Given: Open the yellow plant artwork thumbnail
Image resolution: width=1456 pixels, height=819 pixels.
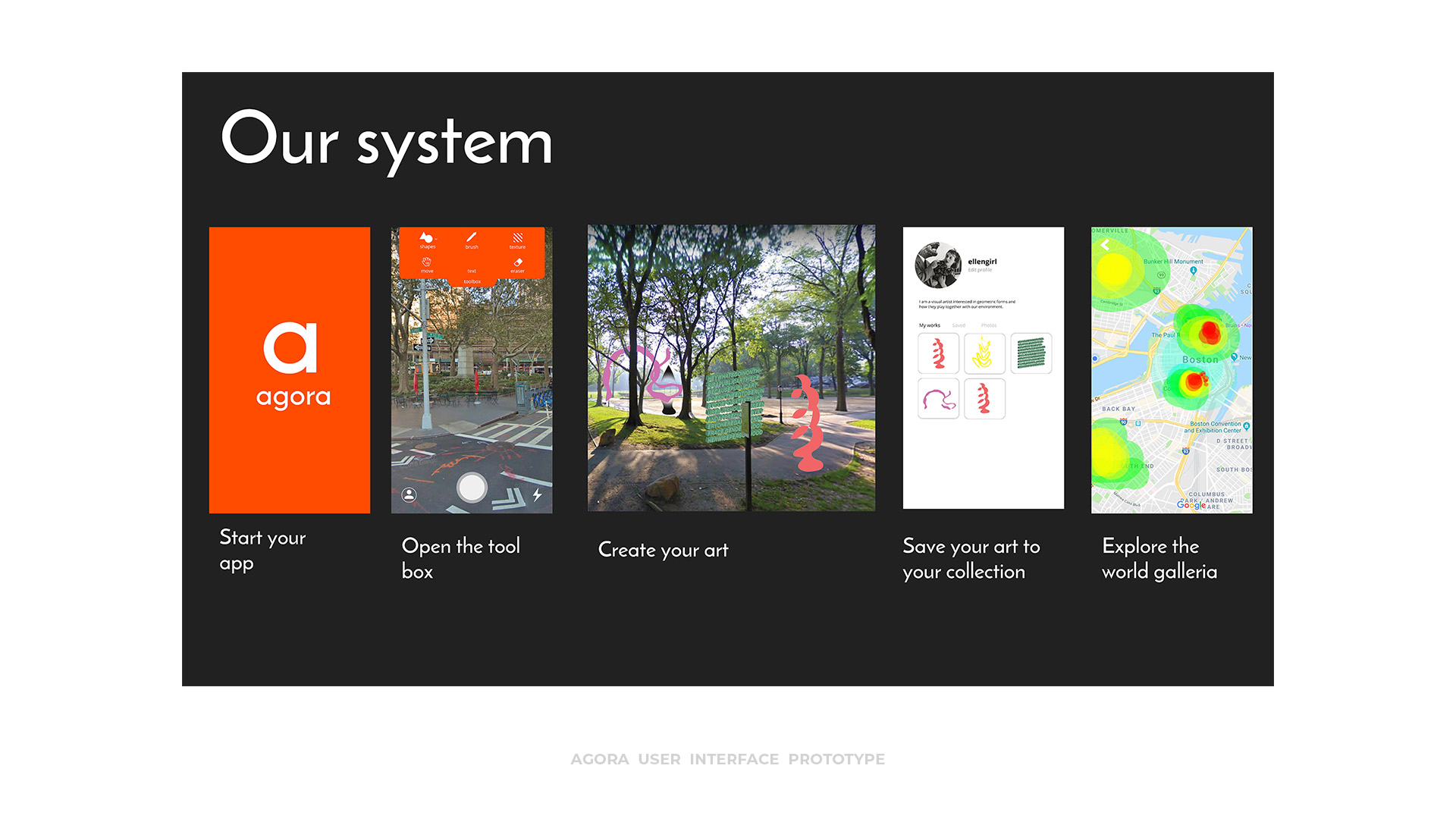Looking at the screenshot, I should (x=984, y=353).
